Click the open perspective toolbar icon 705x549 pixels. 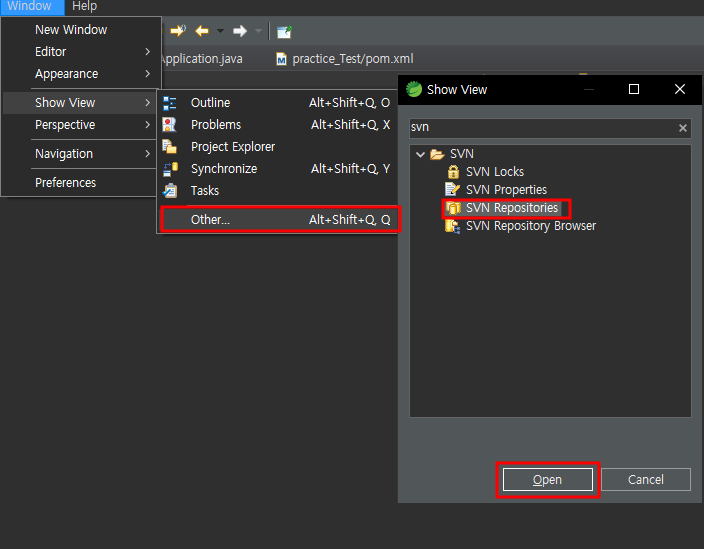pyautogui.click(x=284, y=31)
